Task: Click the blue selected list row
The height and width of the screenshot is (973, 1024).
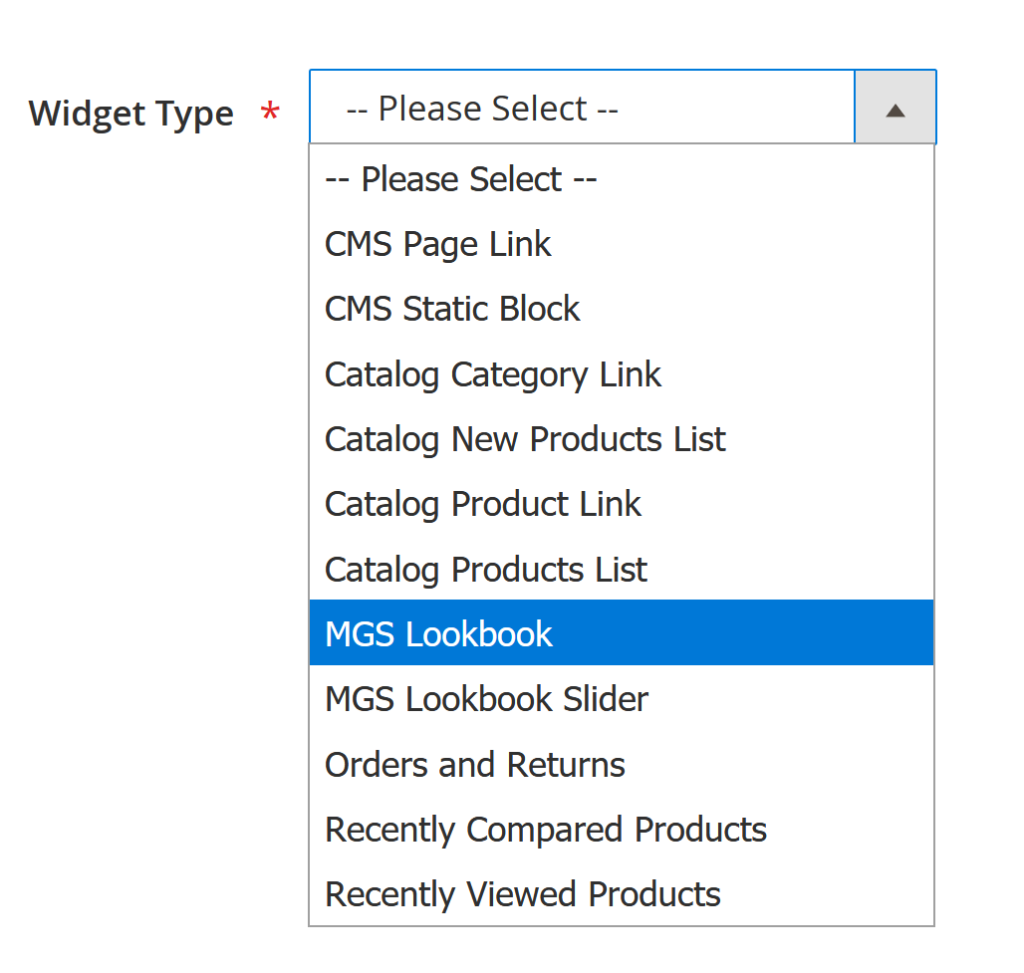Action: point(620,634)
